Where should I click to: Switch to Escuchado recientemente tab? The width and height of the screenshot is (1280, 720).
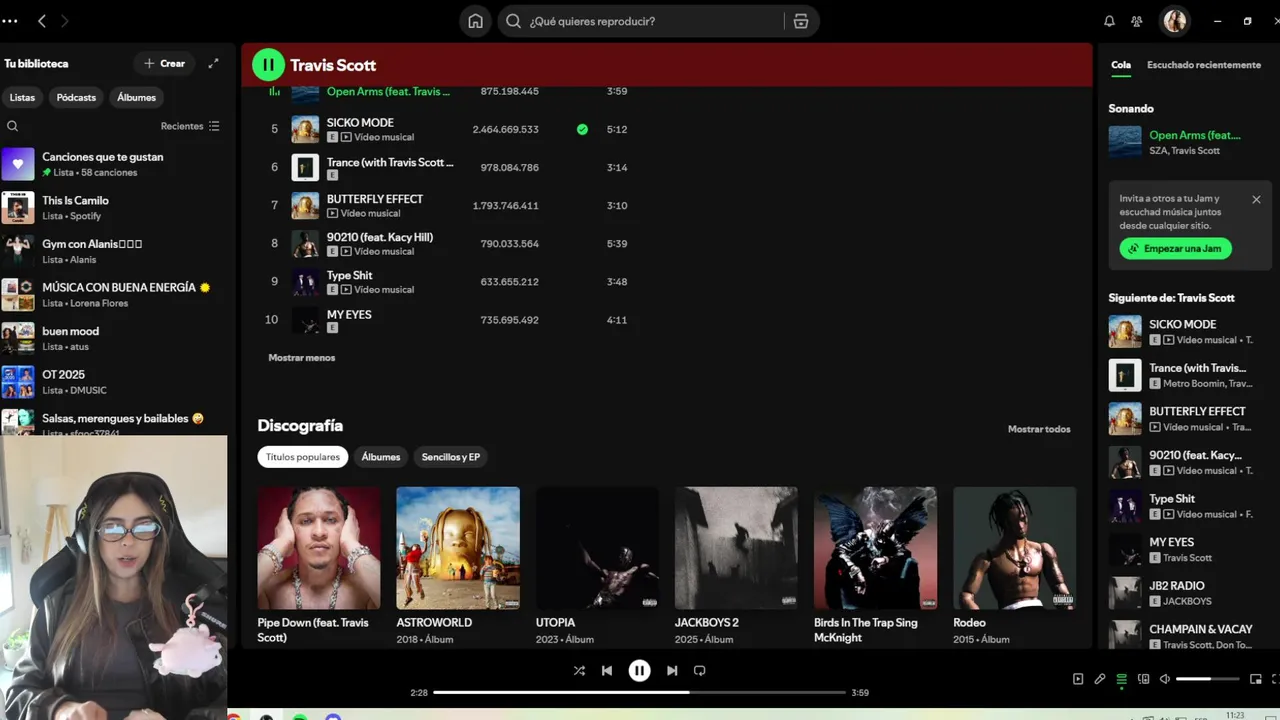tap(1204, 65)
